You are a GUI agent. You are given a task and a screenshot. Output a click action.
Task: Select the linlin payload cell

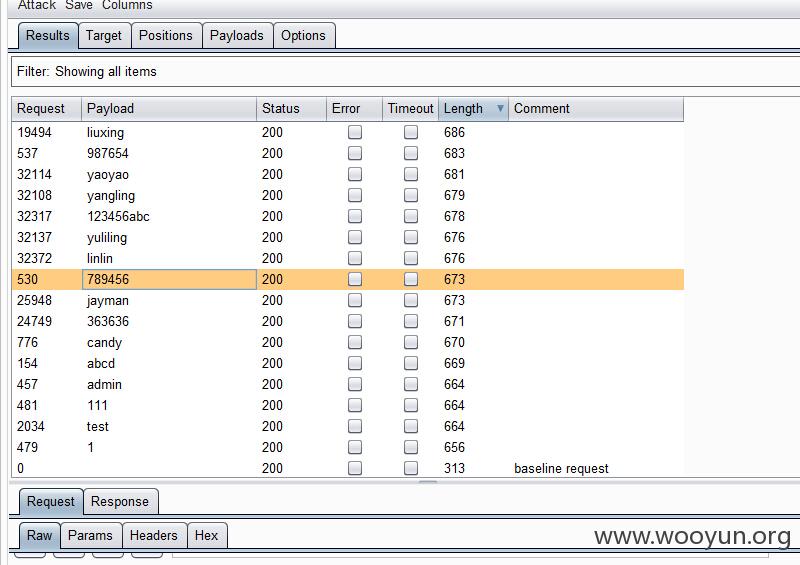pyautogui.click(x=169, y=258)
